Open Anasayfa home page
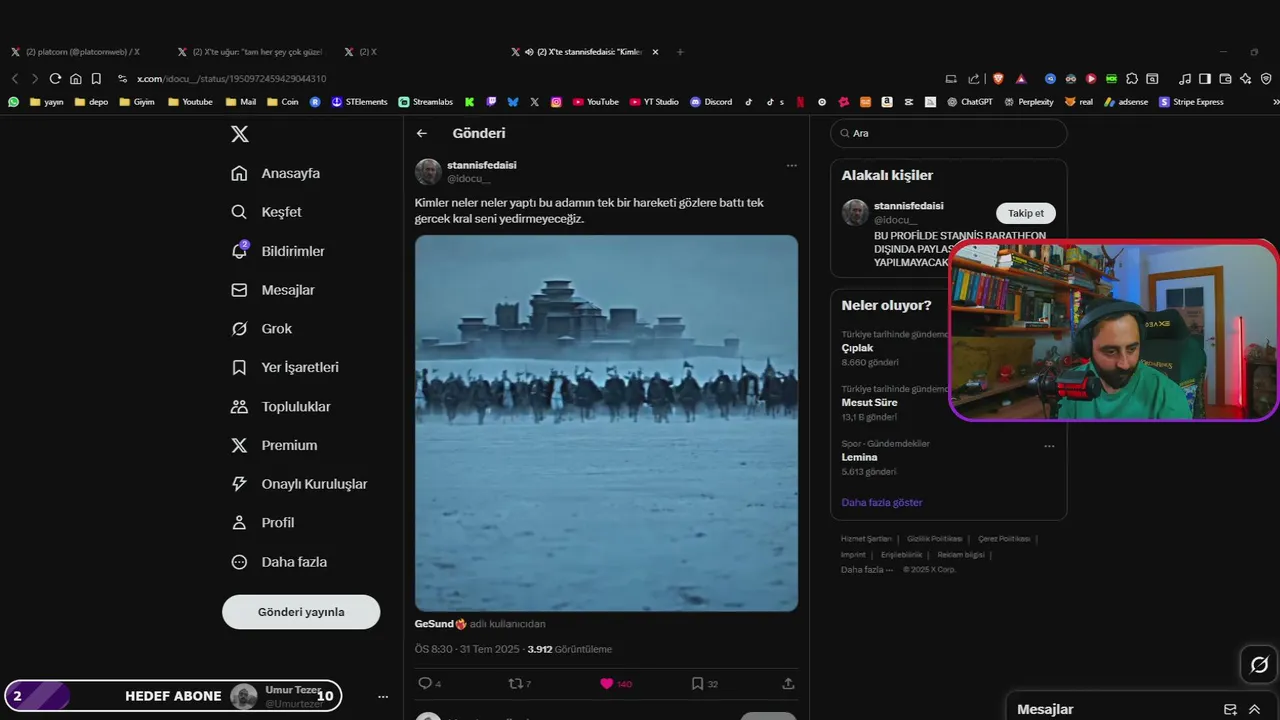Viewport: 1280px width, 720px height. [276, 173]
